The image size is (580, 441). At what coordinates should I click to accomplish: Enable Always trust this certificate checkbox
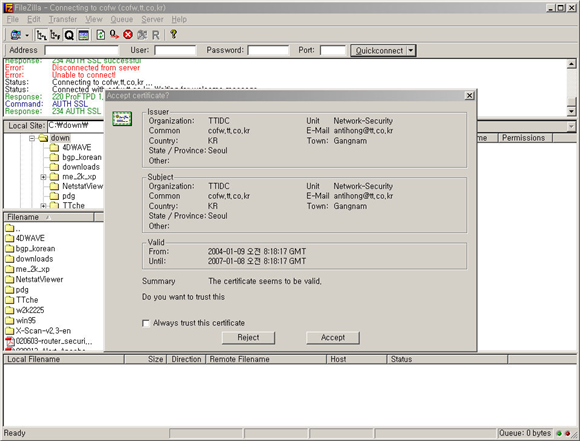click(x=146, y=323)
